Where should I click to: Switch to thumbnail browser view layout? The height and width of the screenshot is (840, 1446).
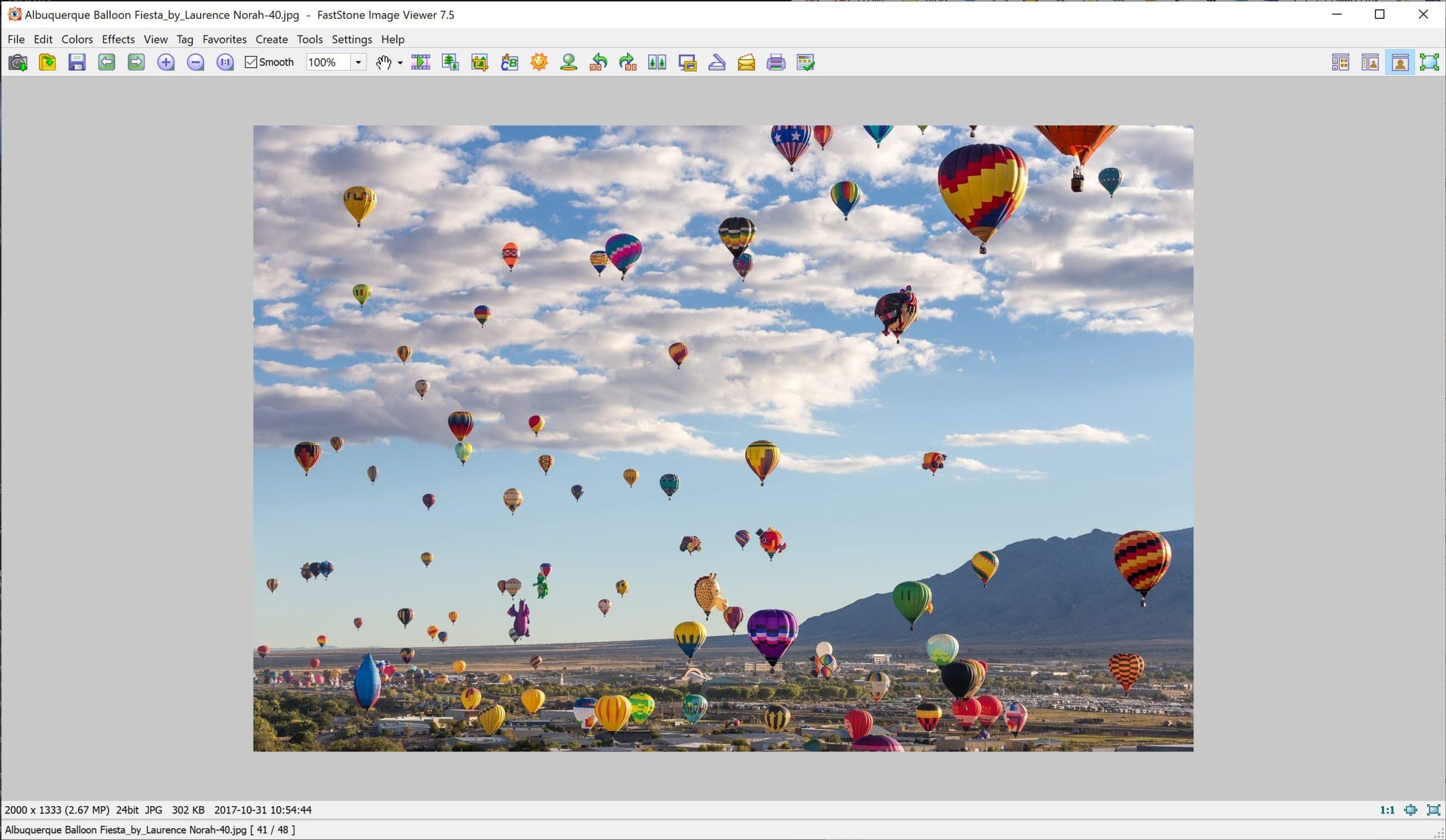coord(1340,63)
